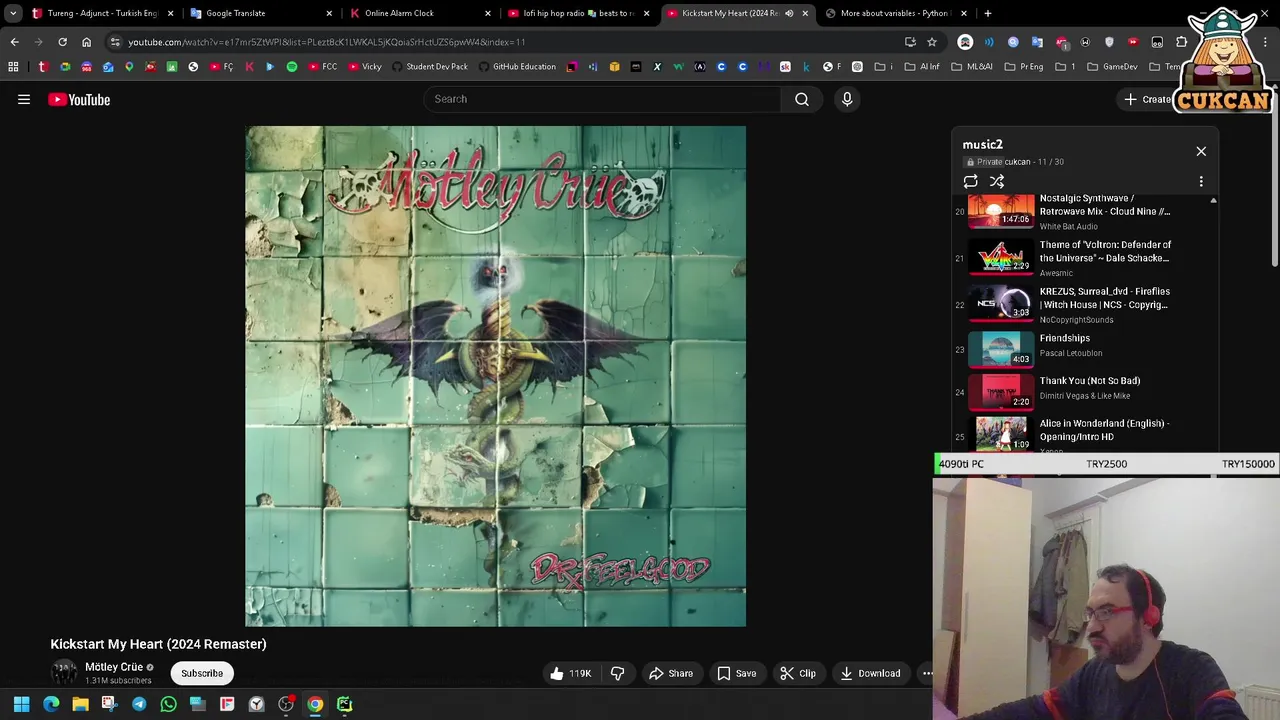Open the Create button
The height and width of the screenshot is (720, 1280).
1147,99
